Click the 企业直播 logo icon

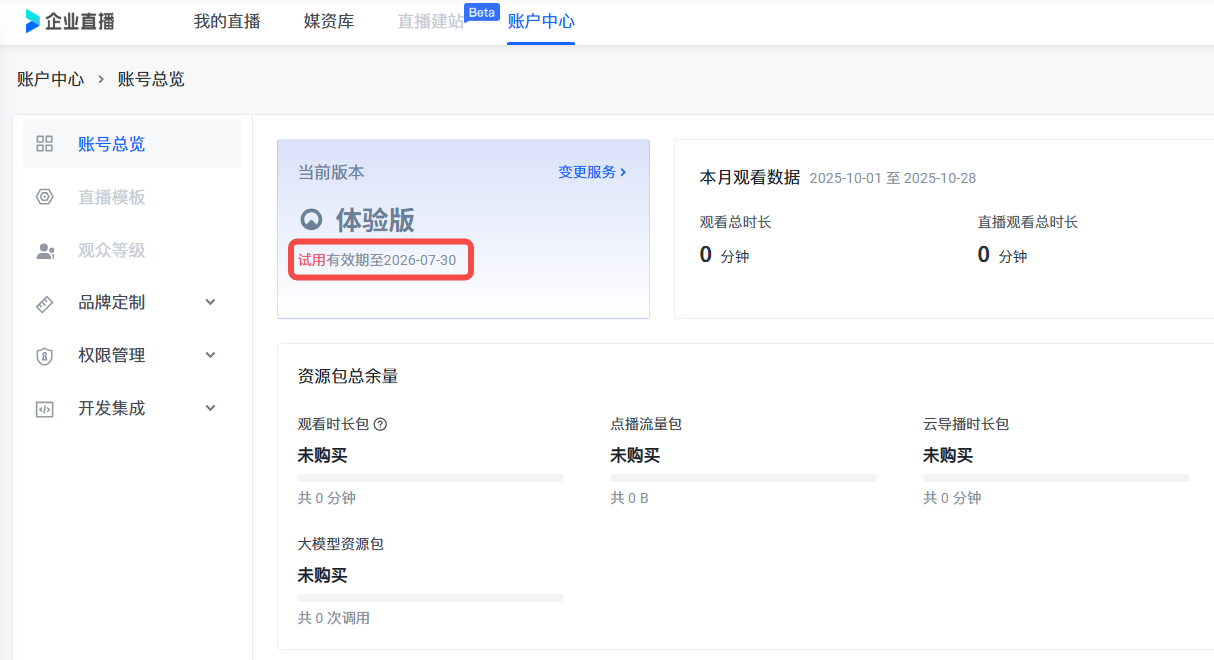(33, 21)
